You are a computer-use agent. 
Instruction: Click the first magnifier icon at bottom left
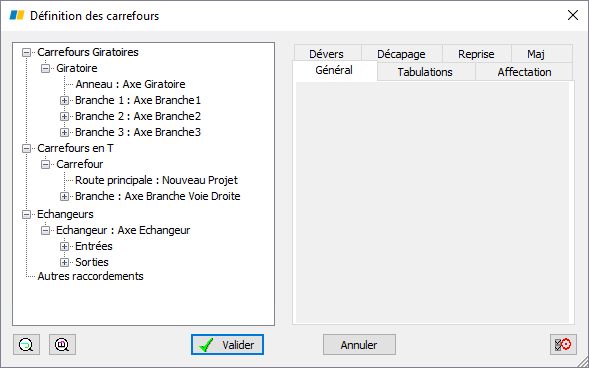tap(26, 344)
